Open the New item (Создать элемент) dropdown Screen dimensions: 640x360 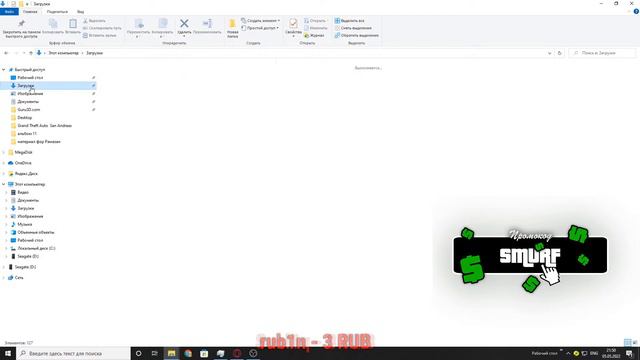260,21
